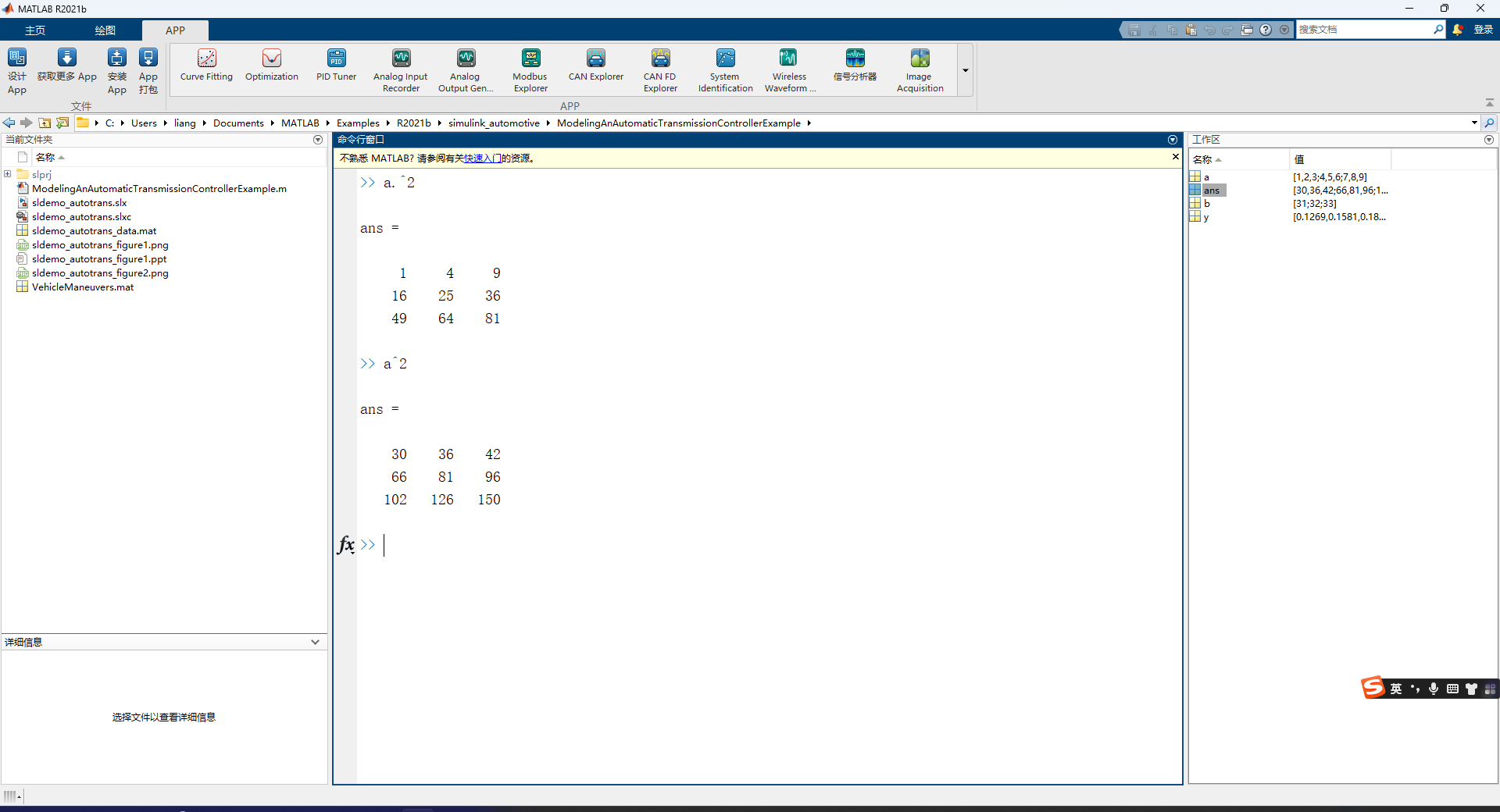
Task: Select simulink_automotive in address path
Action: (494, 123)
